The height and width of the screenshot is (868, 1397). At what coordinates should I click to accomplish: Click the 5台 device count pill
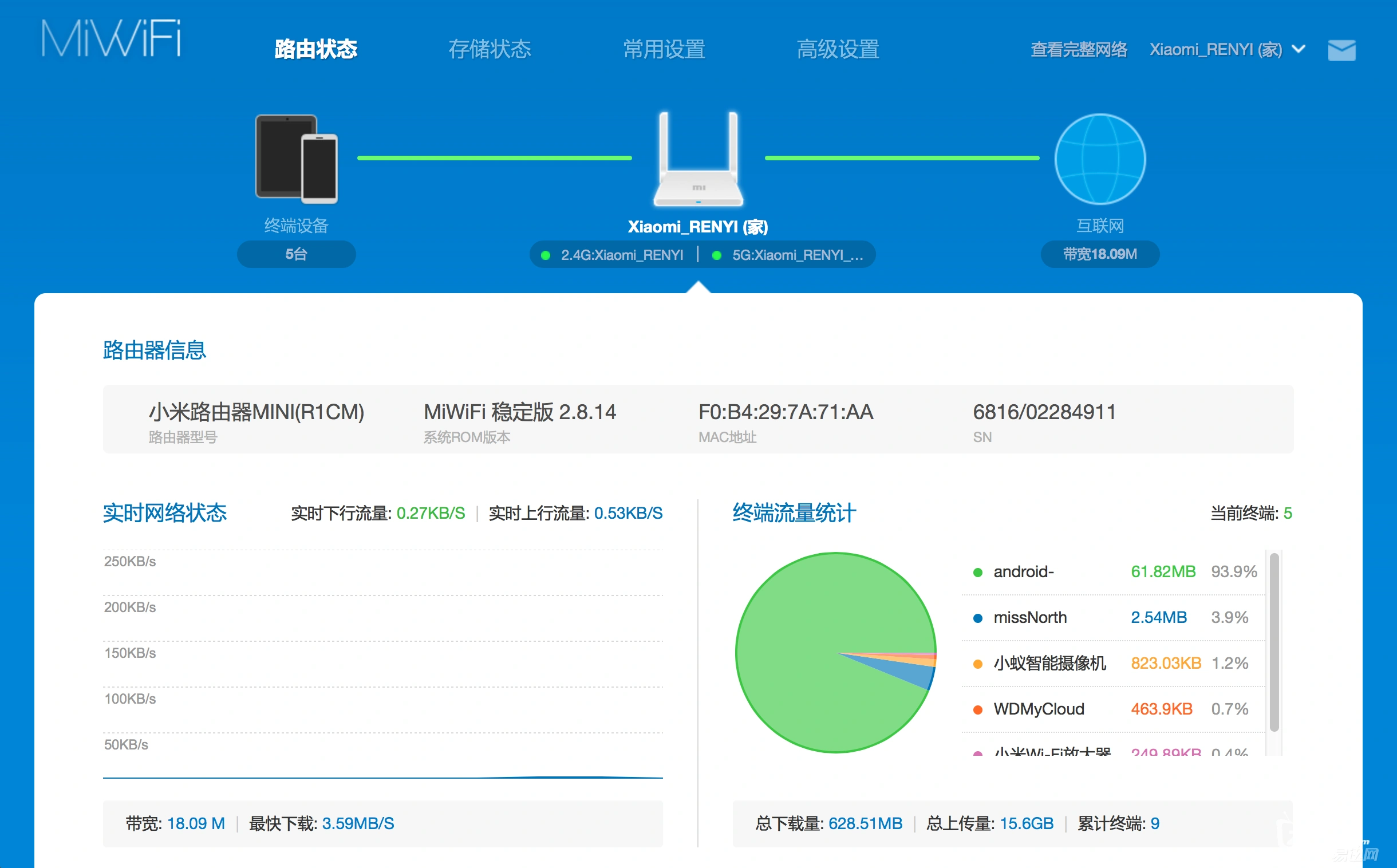(x=296, y=254)
